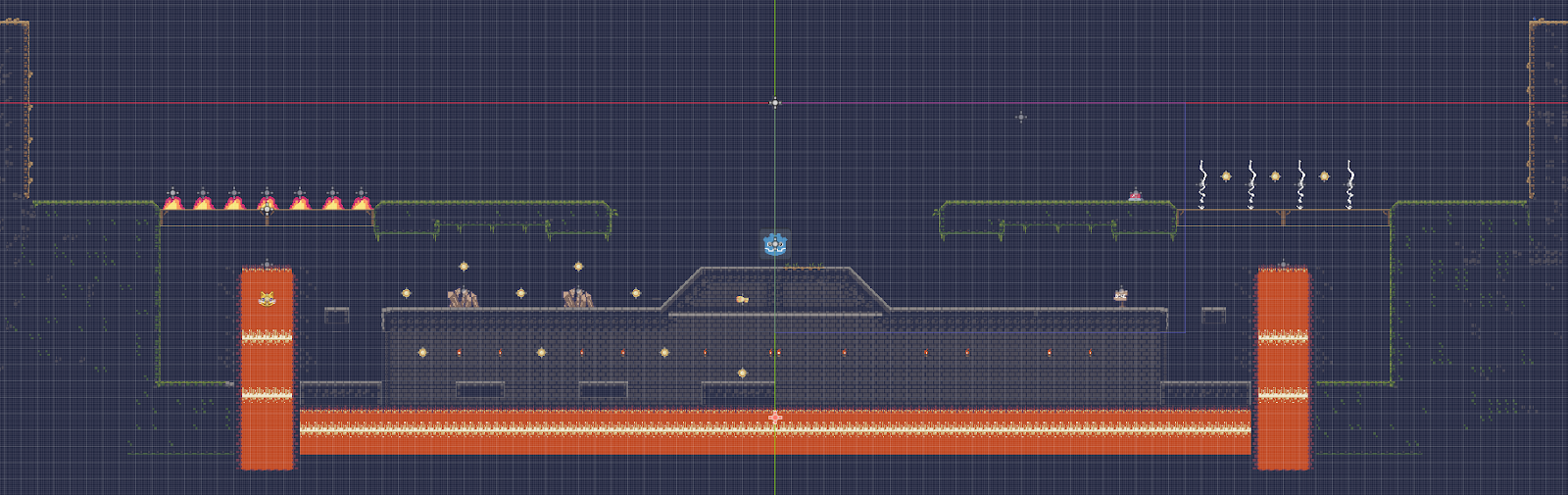Image resolution: width=1568 pixels, height=495 pixels.
Task: Click the coin above the left crystal rock
Action: click(464, 267)
